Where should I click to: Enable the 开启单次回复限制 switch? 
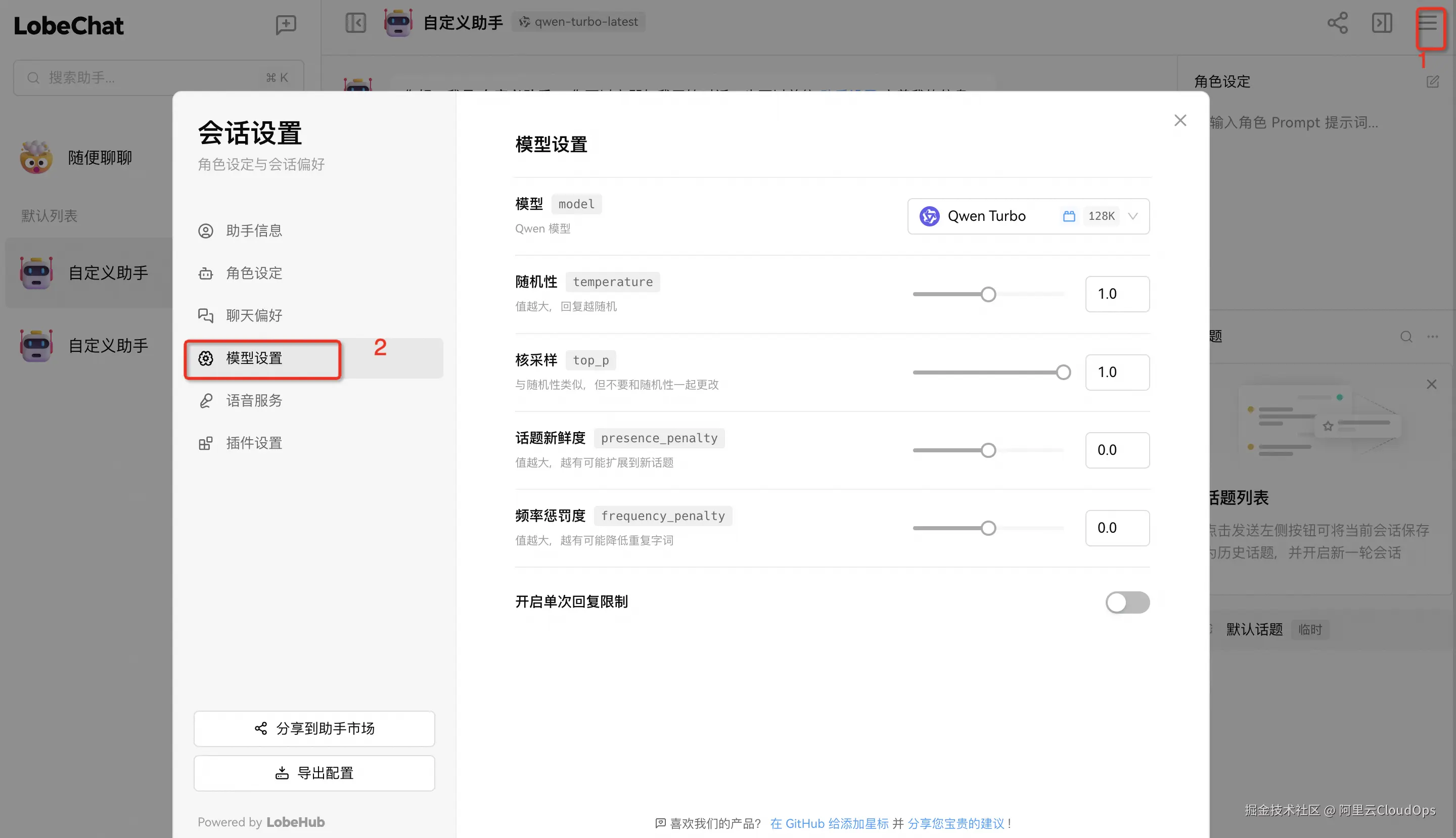pyautogui.click(x=1127, y=602)
